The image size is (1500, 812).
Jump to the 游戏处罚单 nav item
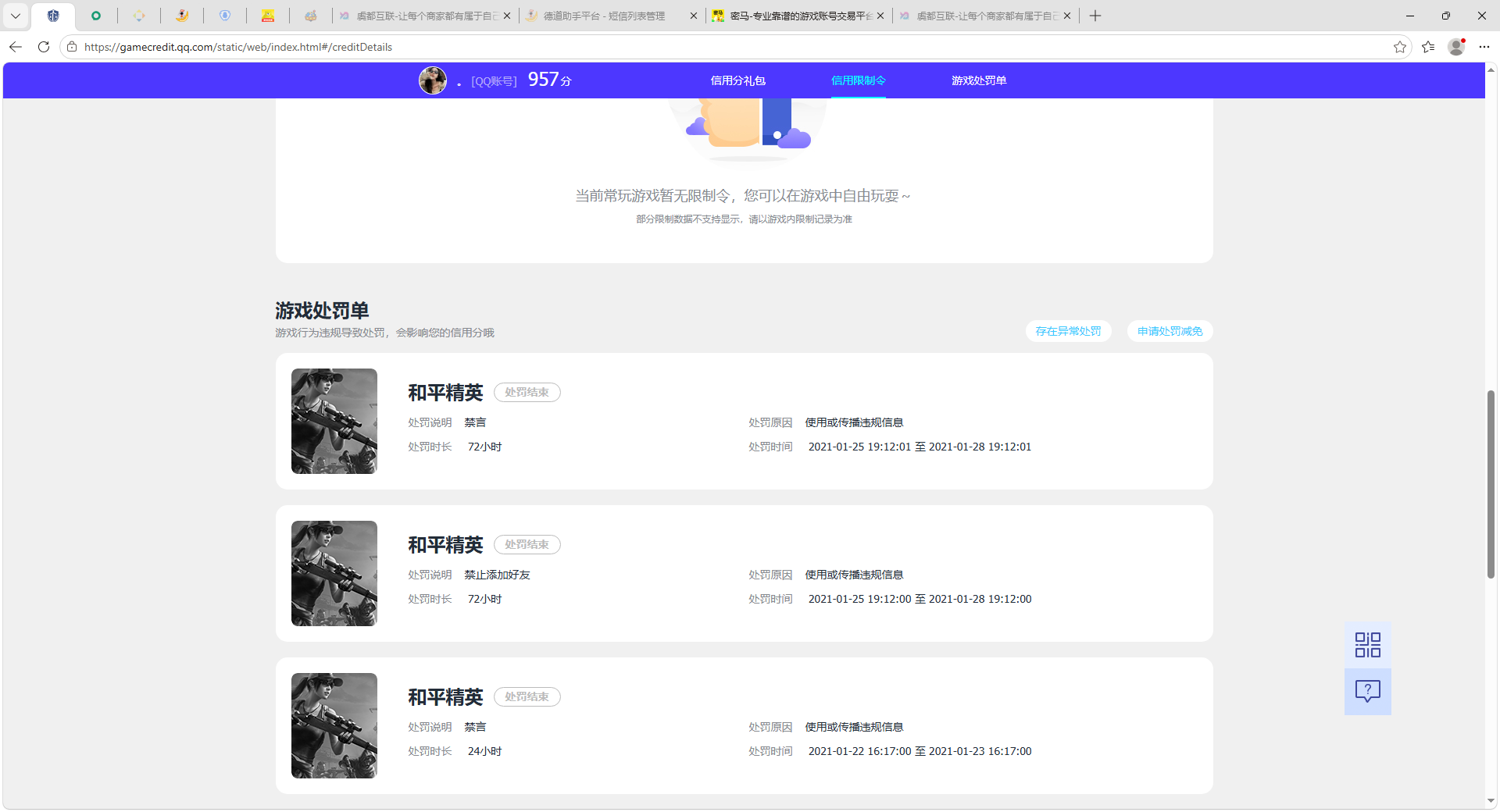pos(979,80)
